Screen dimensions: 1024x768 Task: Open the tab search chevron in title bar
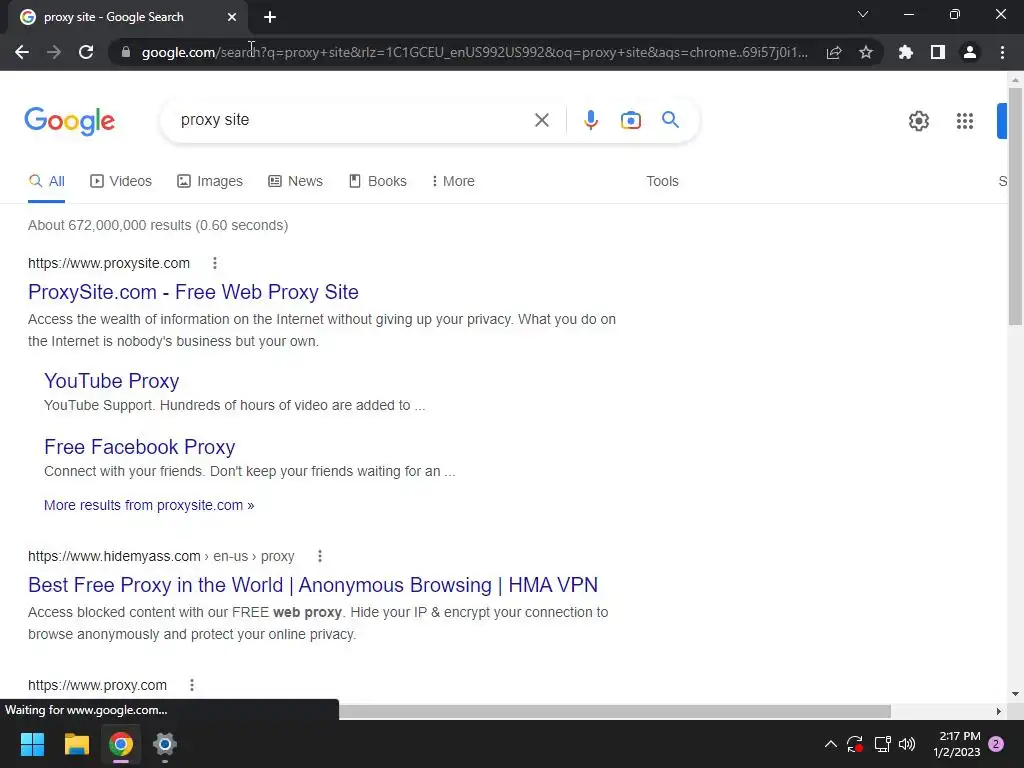pos(863,14)
